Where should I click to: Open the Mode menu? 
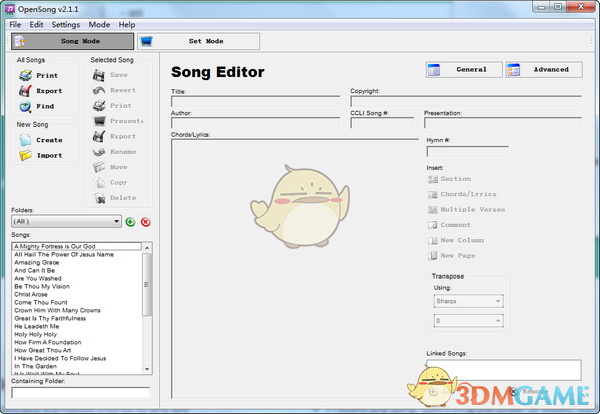99,24
